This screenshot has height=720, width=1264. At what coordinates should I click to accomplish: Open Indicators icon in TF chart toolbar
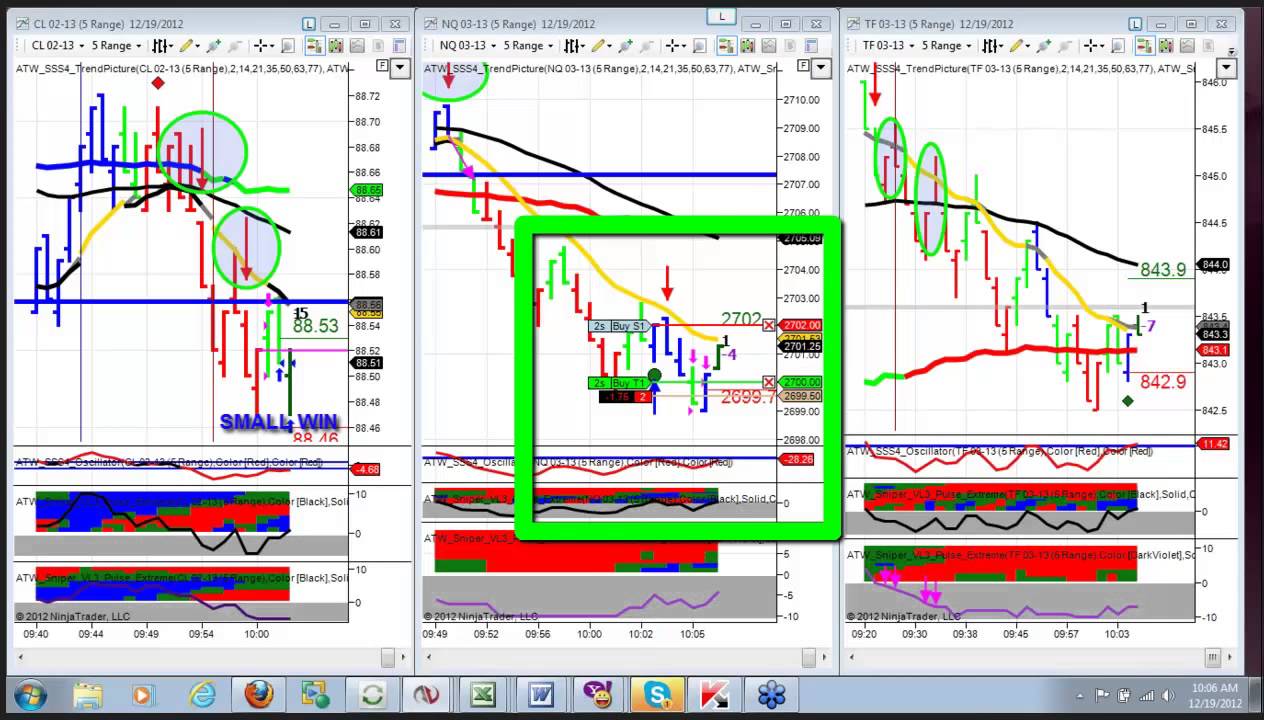1187,45
